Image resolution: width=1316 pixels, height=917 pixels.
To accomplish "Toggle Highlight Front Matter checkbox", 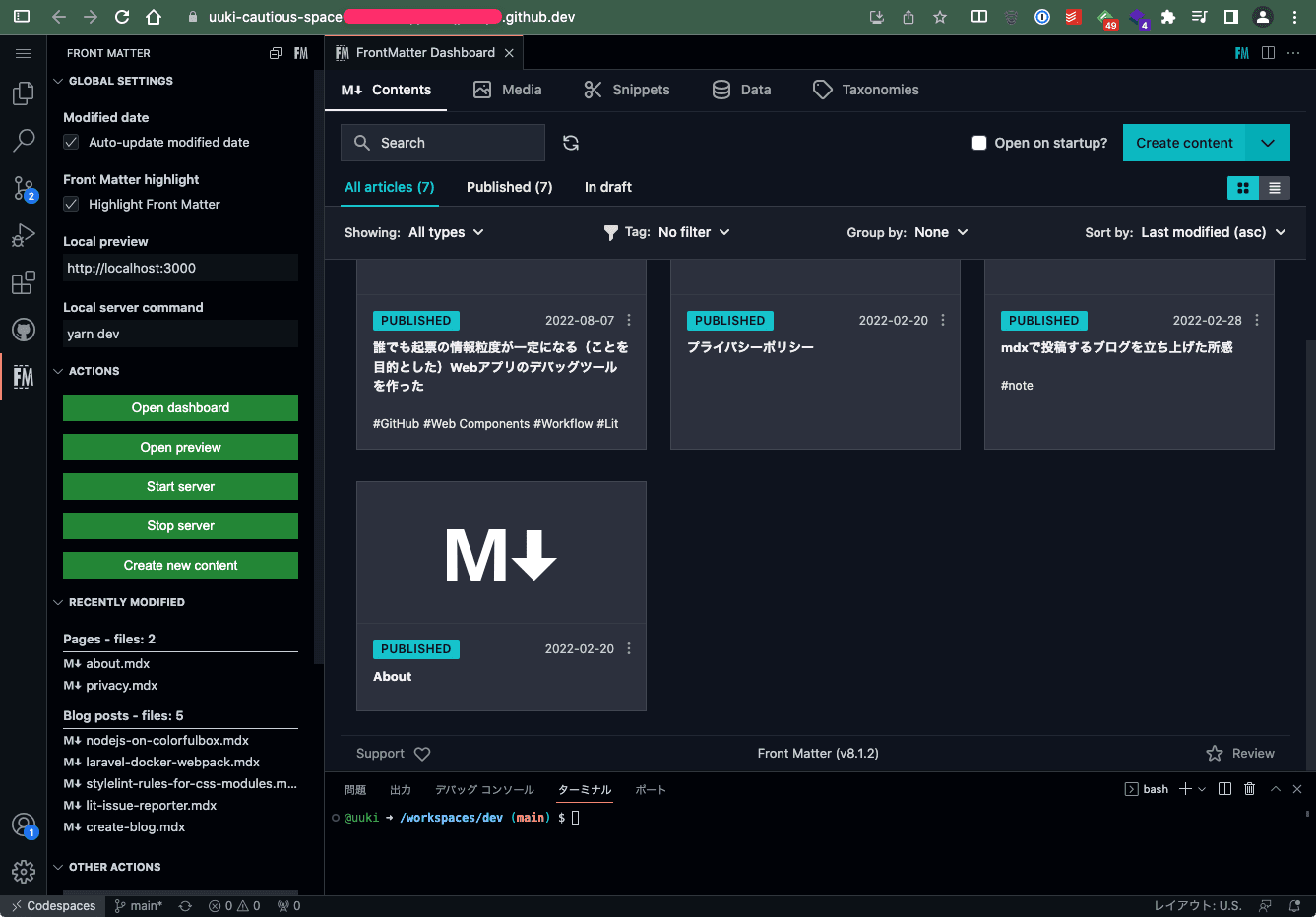I will point(71,204).
